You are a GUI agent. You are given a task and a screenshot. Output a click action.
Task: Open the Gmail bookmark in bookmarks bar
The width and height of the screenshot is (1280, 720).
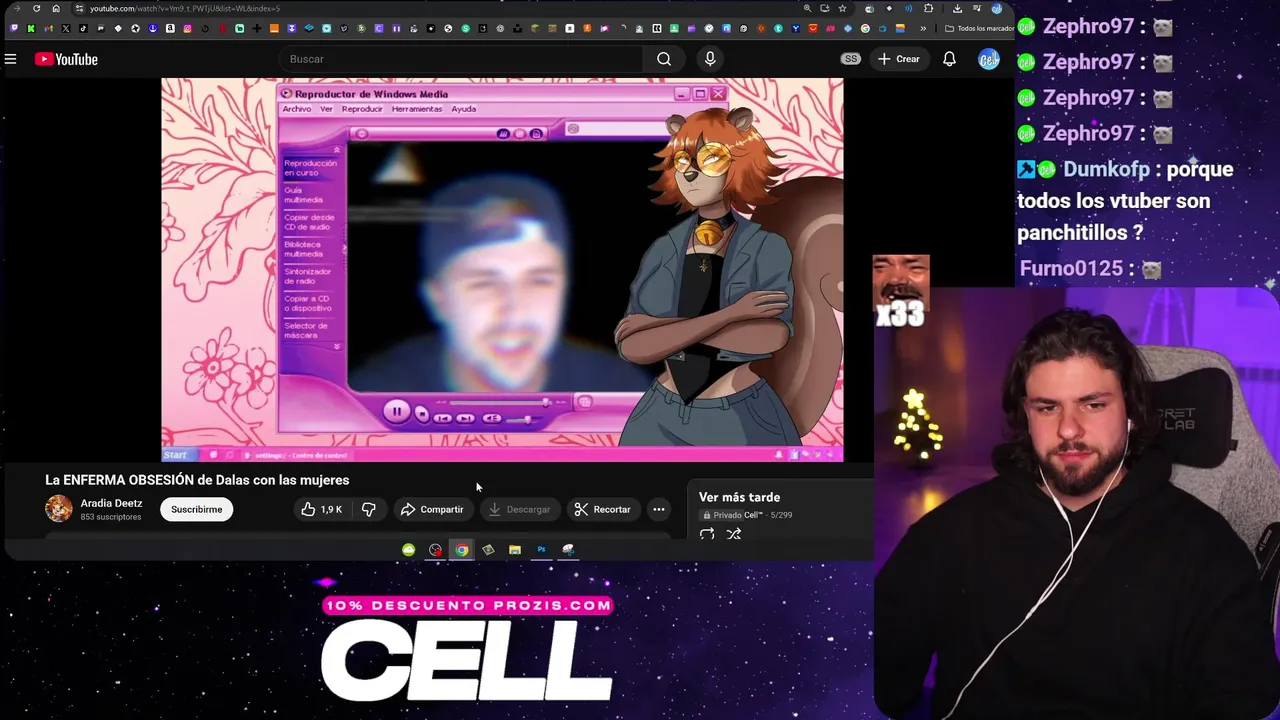tap(48, 28)
